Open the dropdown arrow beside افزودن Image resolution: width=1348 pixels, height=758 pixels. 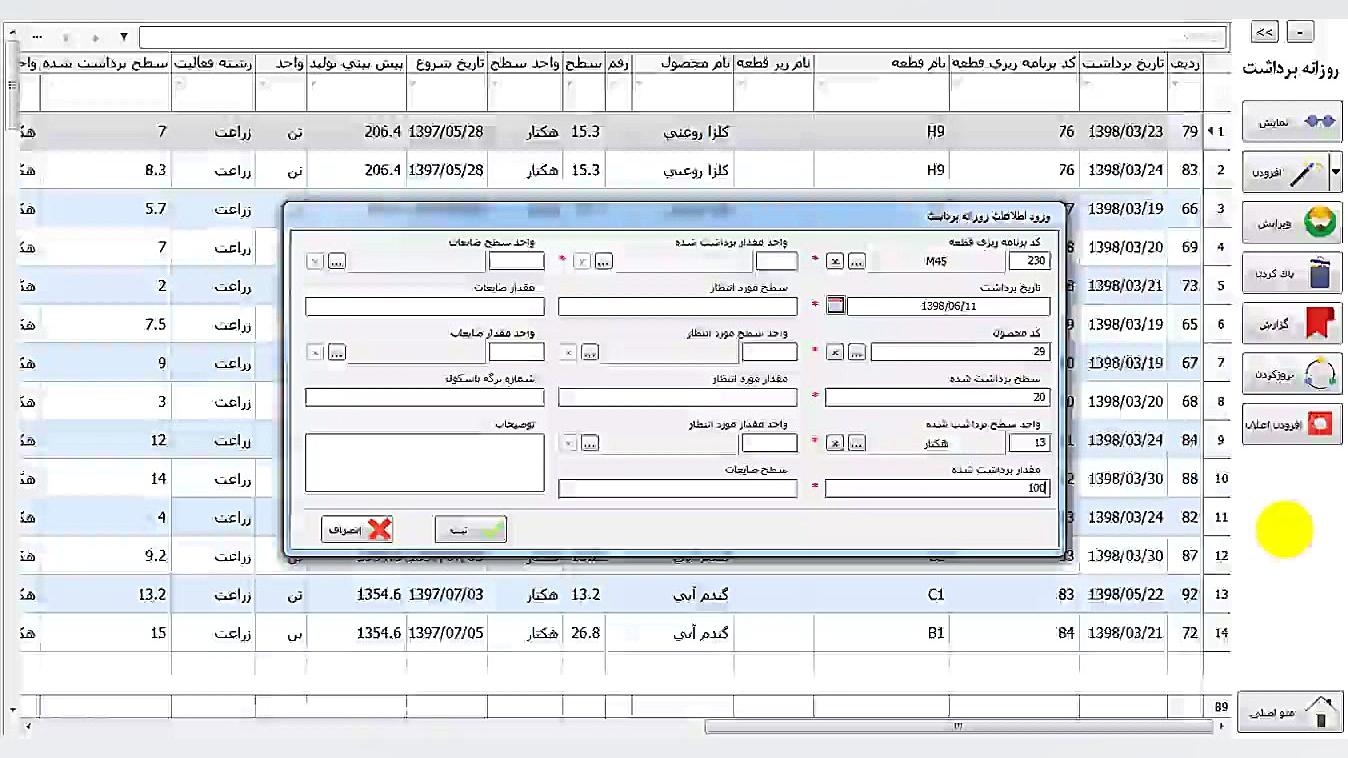(x=1335, y=172)
